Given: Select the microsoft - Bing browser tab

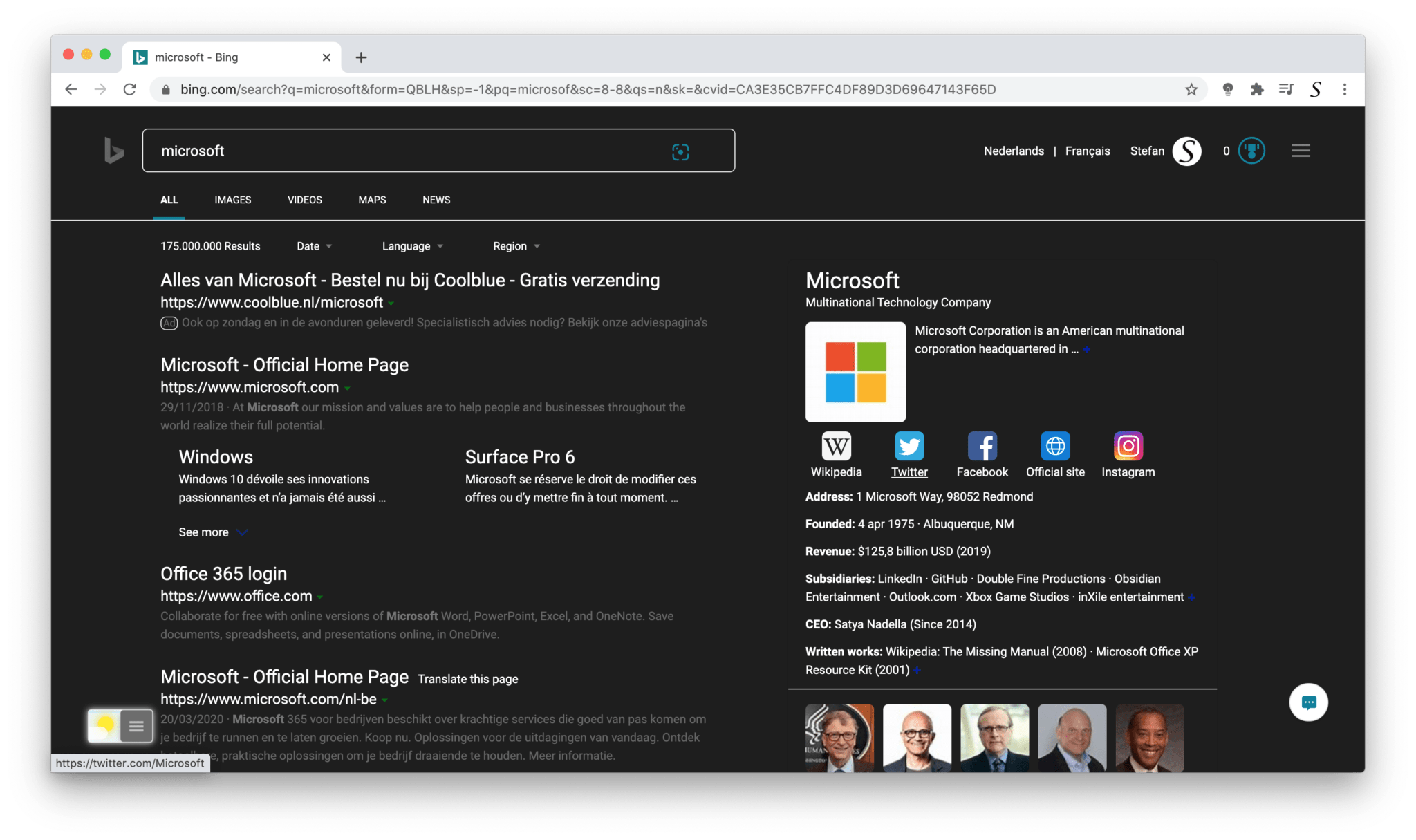Looking at the screenshot, I should point(232,57).
